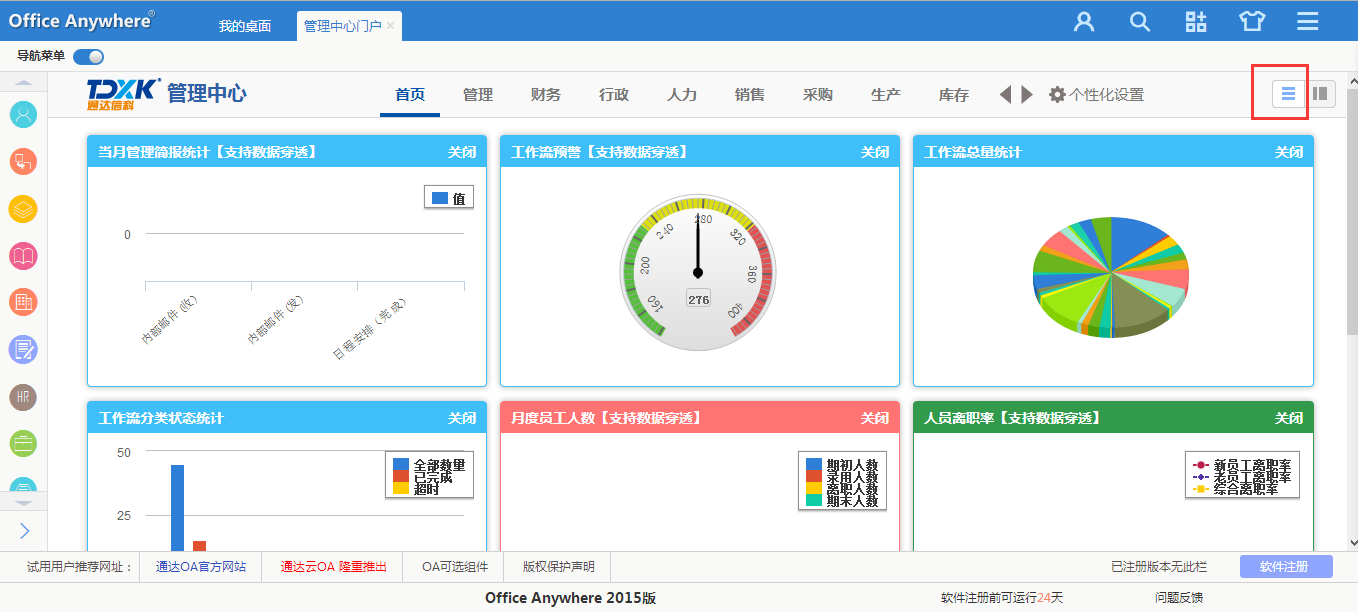Viewport: 1358px width, 612px height.
Task: Click the T-shirt theme icon
Action: [x=1252, y=22]
